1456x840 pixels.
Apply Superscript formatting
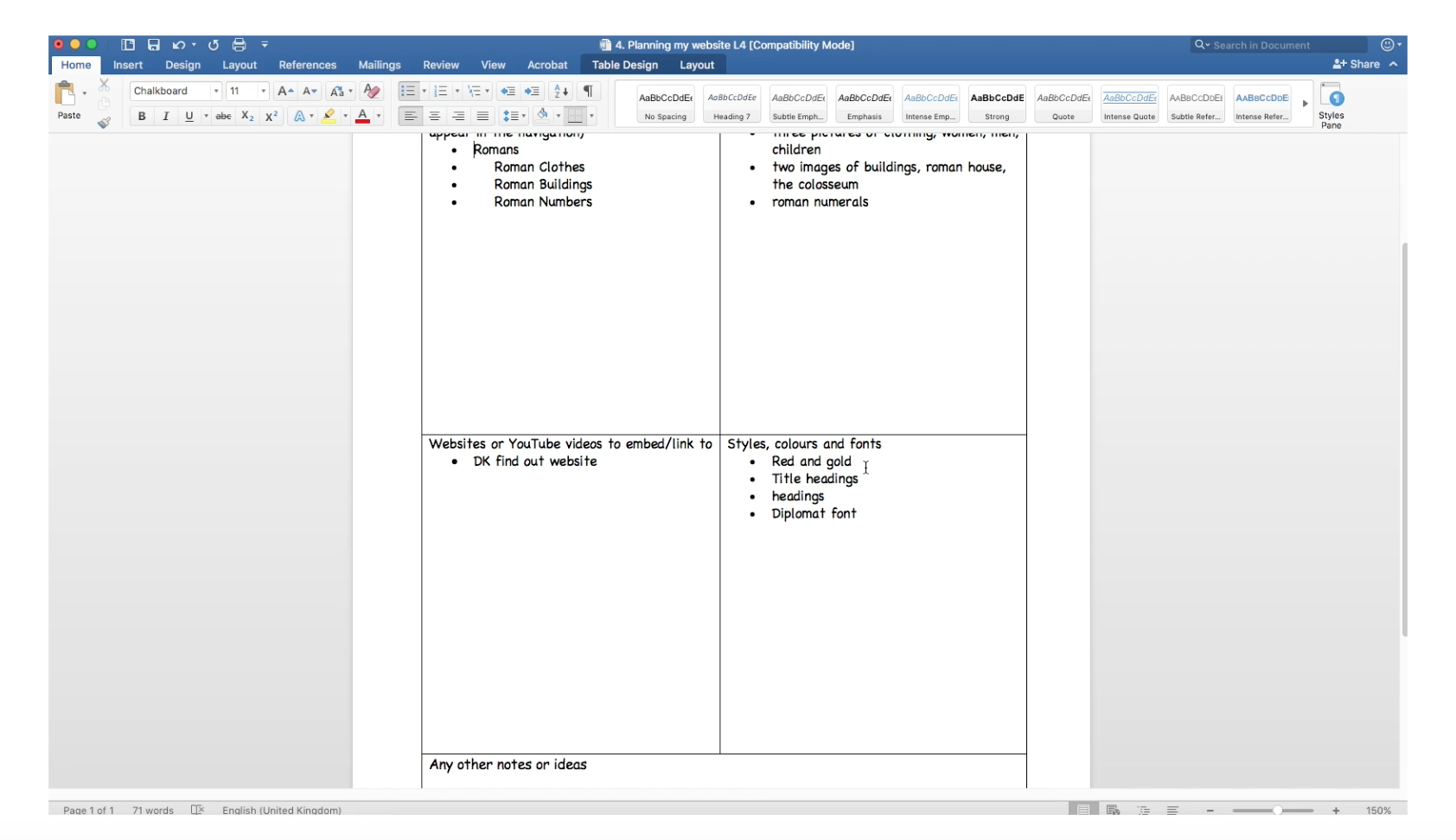pyautogui.click(x=271, y=116)
